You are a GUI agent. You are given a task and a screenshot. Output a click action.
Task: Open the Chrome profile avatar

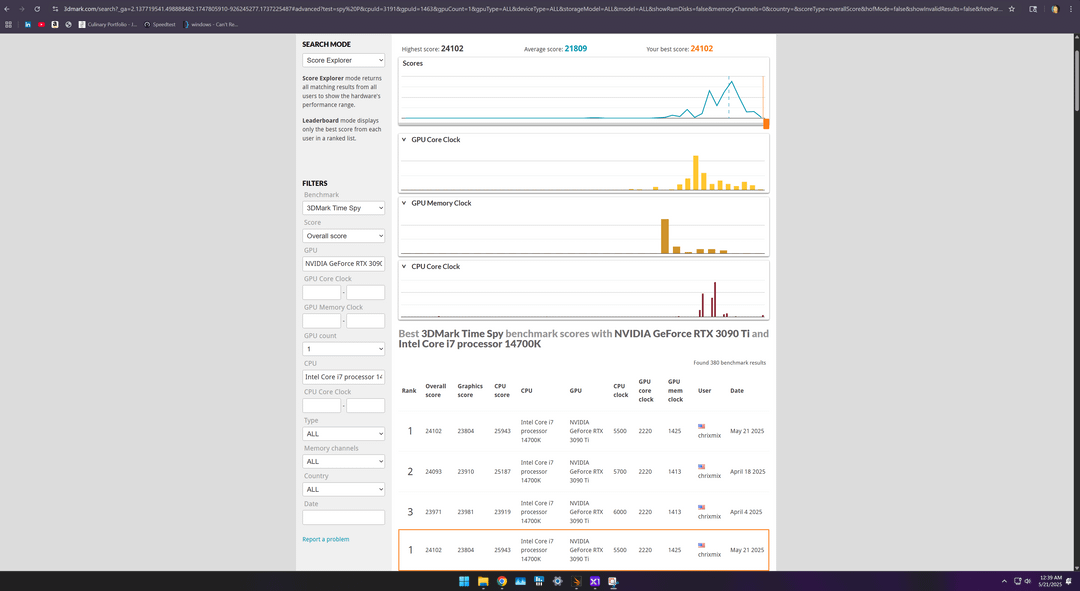[x=1054, y=9]
